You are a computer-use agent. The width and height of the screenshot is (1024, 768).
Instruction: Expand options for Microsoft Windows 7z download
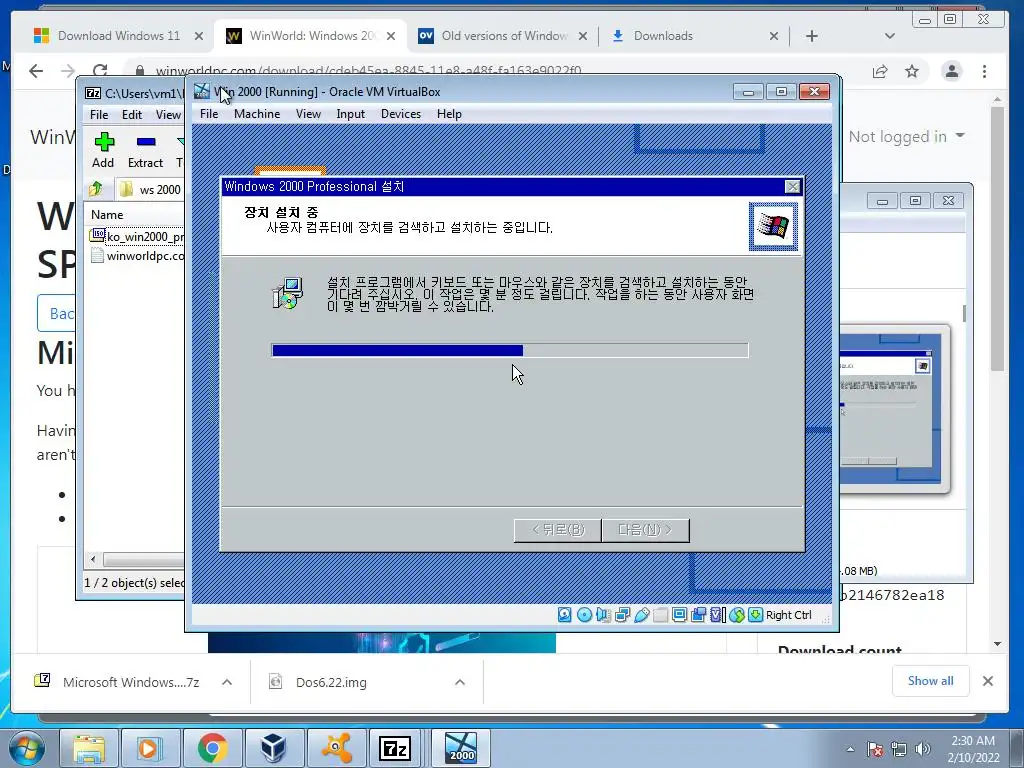(x=227, y=682)
